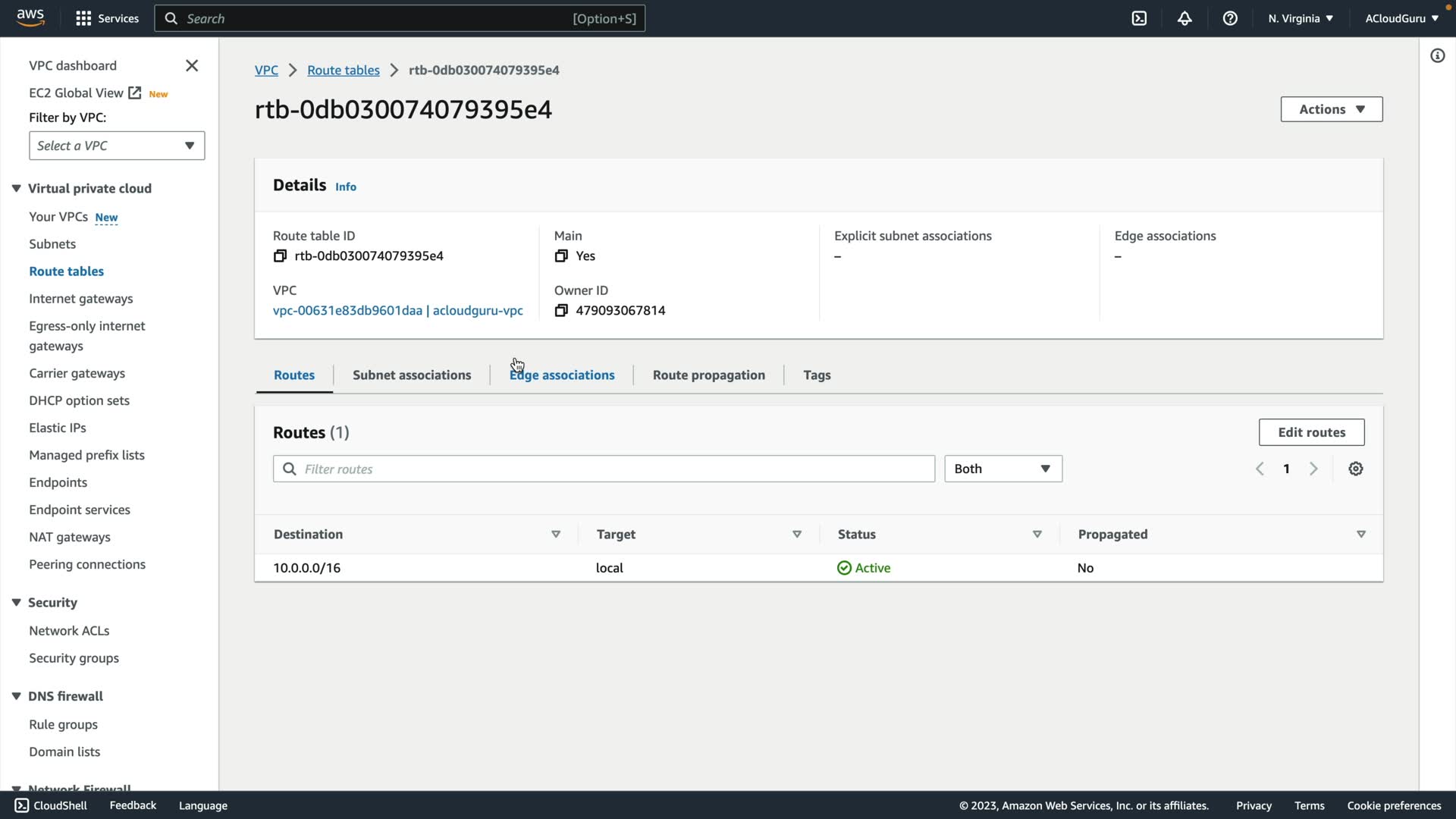The height and width of the screenshot is (819, 1456).
Task: Collapse the Virtual private cloud section
Action: [16, 189]
